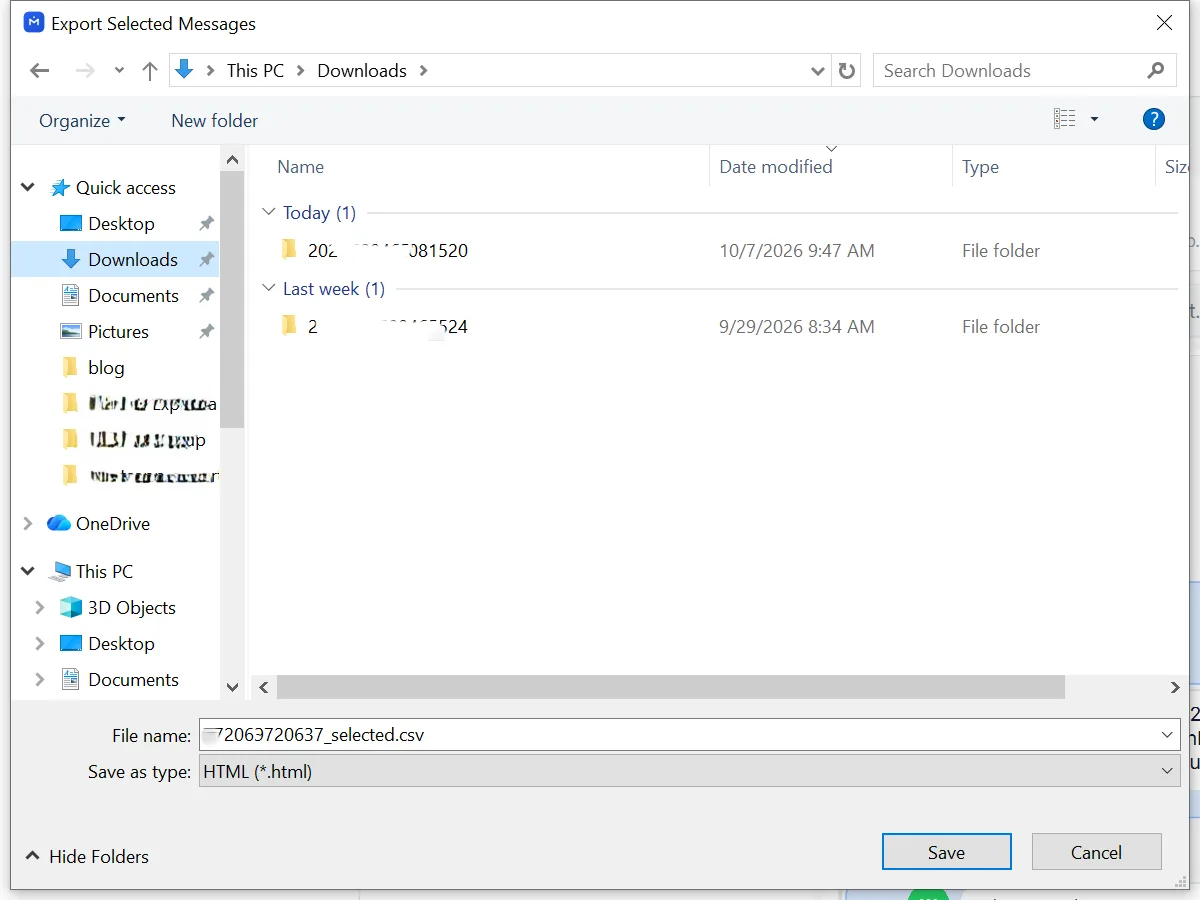Click the pin icon next to Desktop

[x=206, y=224]
